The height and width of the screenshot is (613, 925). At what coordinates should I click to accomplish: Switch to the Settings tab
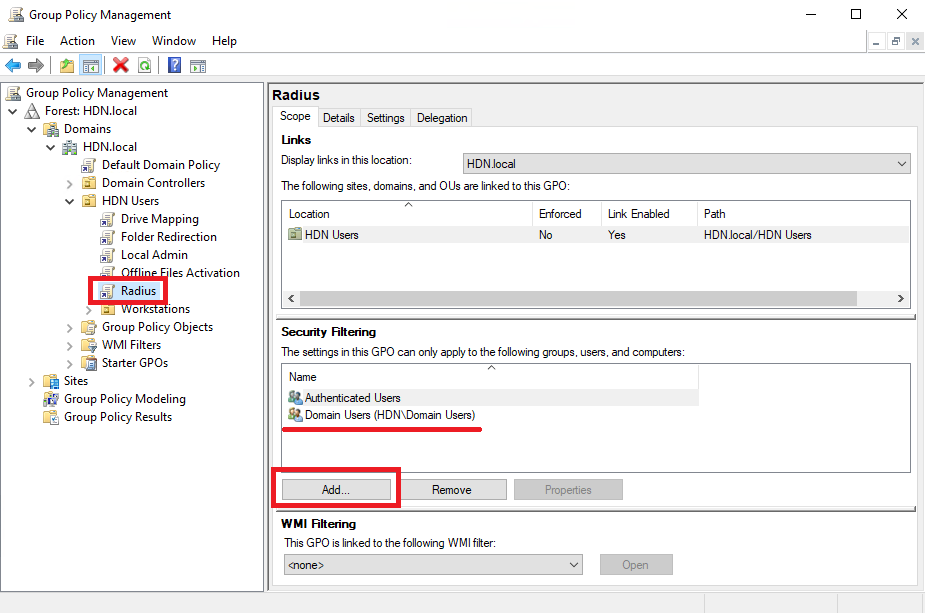tap(385, 118)
